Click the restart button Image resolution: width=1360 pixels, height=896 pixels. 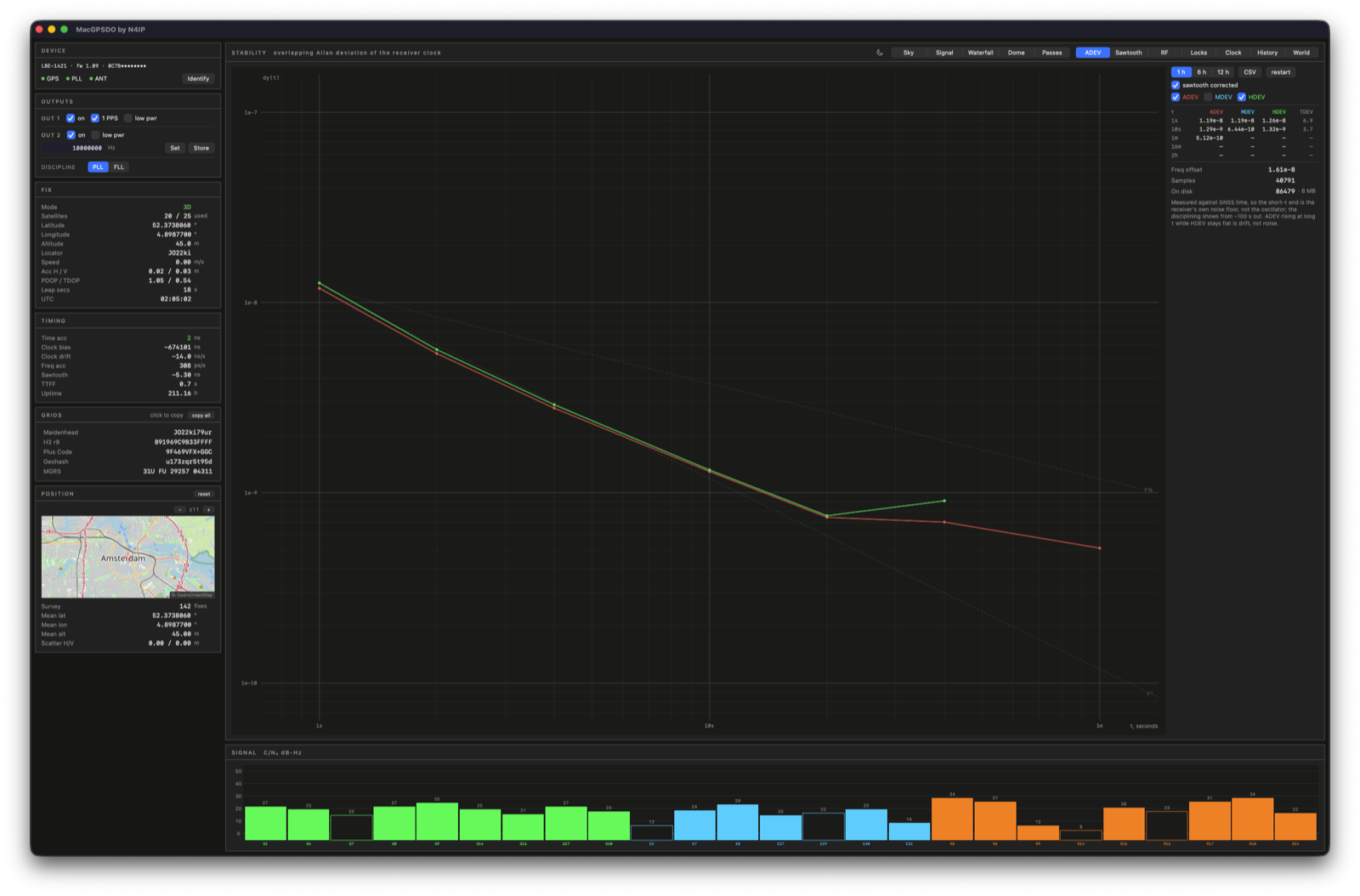pos(1281,72)
